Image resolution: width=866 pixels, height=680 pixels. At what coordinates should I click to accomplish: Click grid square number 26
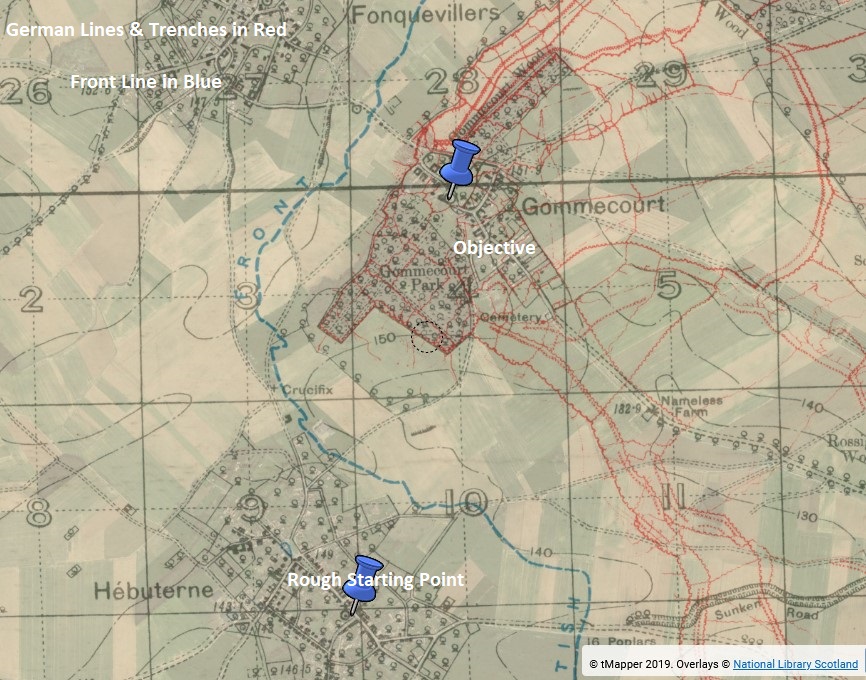click(x=25, y=92)
